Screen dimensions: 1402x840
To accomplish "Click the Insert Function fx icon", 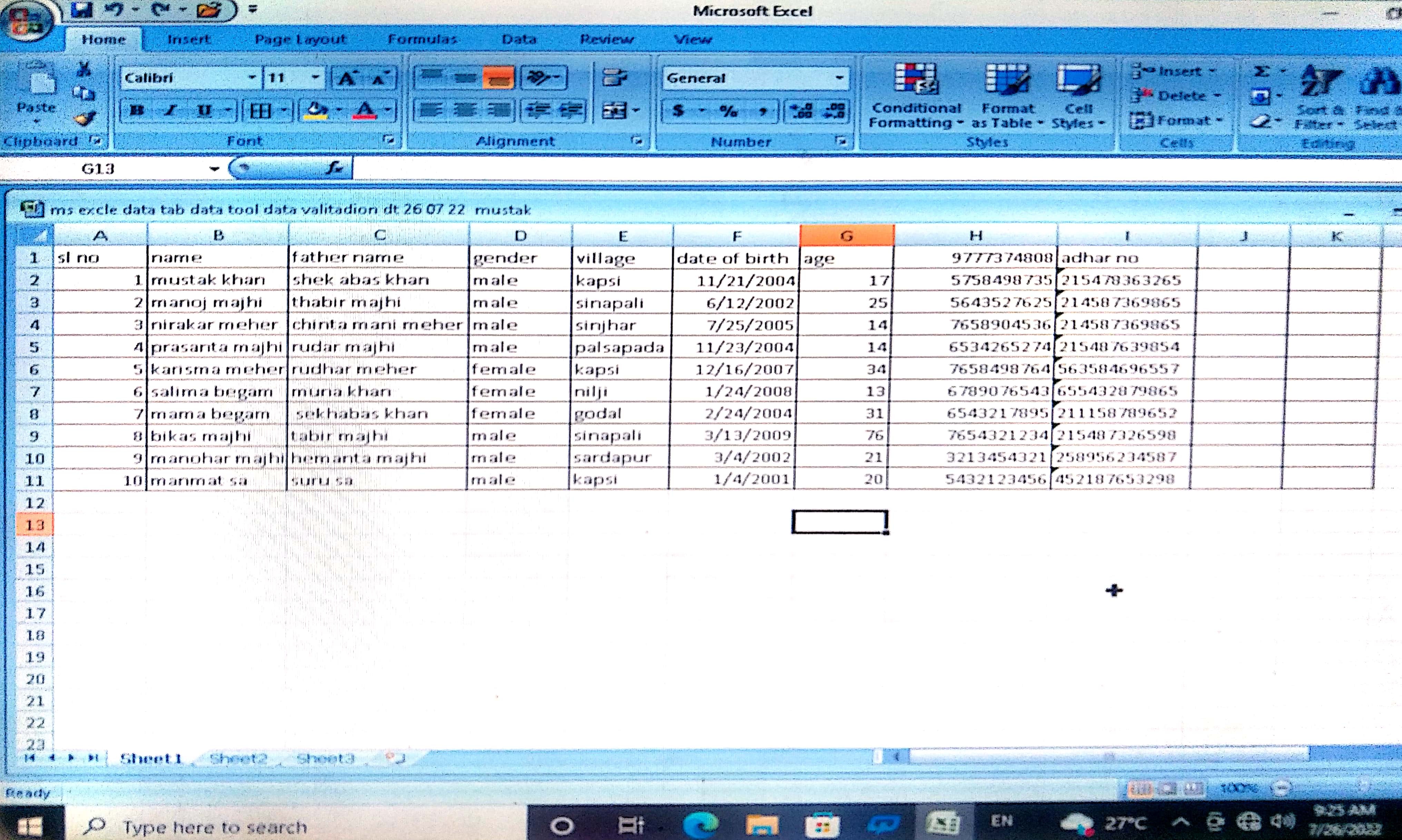I will coord(334,168).
